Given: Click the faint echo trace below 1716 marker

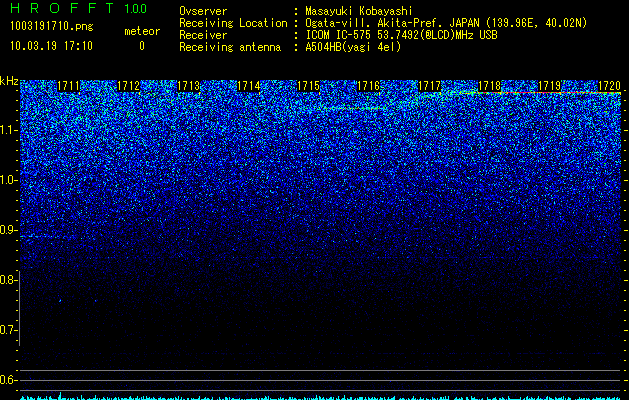Looking at the screenshot, I should [x=353, y=108].
